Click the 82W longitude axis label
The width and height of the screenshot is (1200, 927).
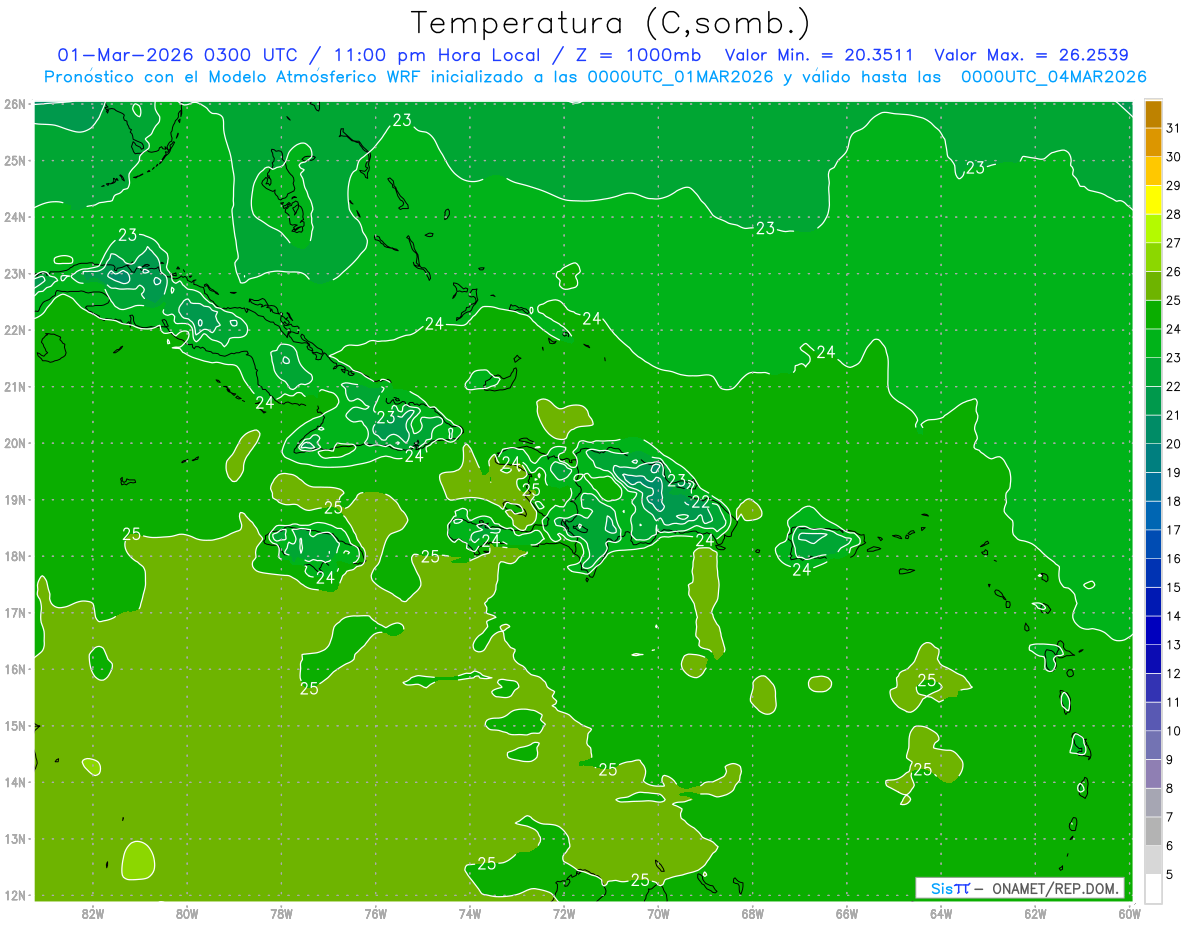92,913
